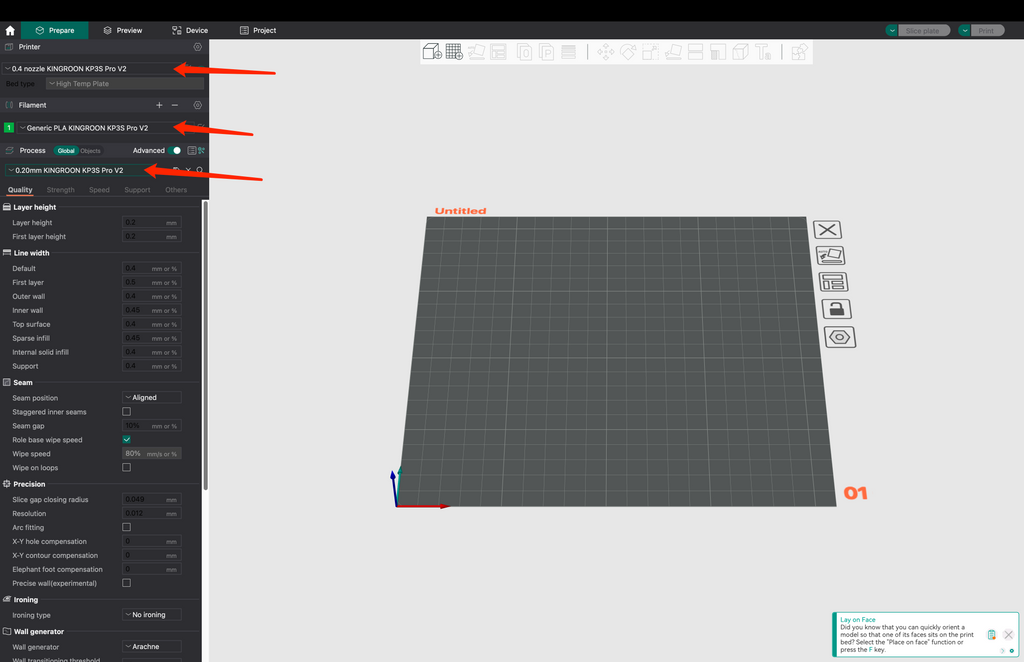Image resolution: width=1024 pixels, height=662 pixels.
Task: Click the Add model cube icon
Action: pos(432,52)
